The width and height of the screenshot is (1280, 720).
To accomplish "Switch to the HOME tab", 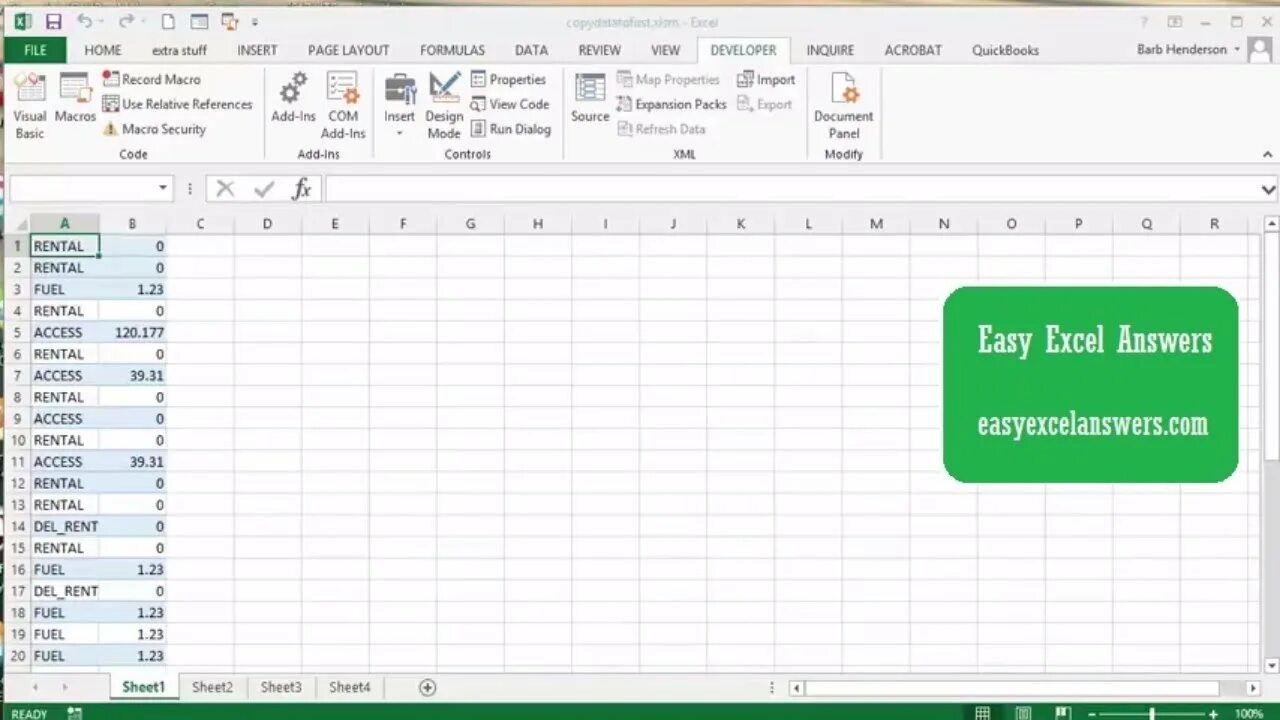I will pos(103,50).
